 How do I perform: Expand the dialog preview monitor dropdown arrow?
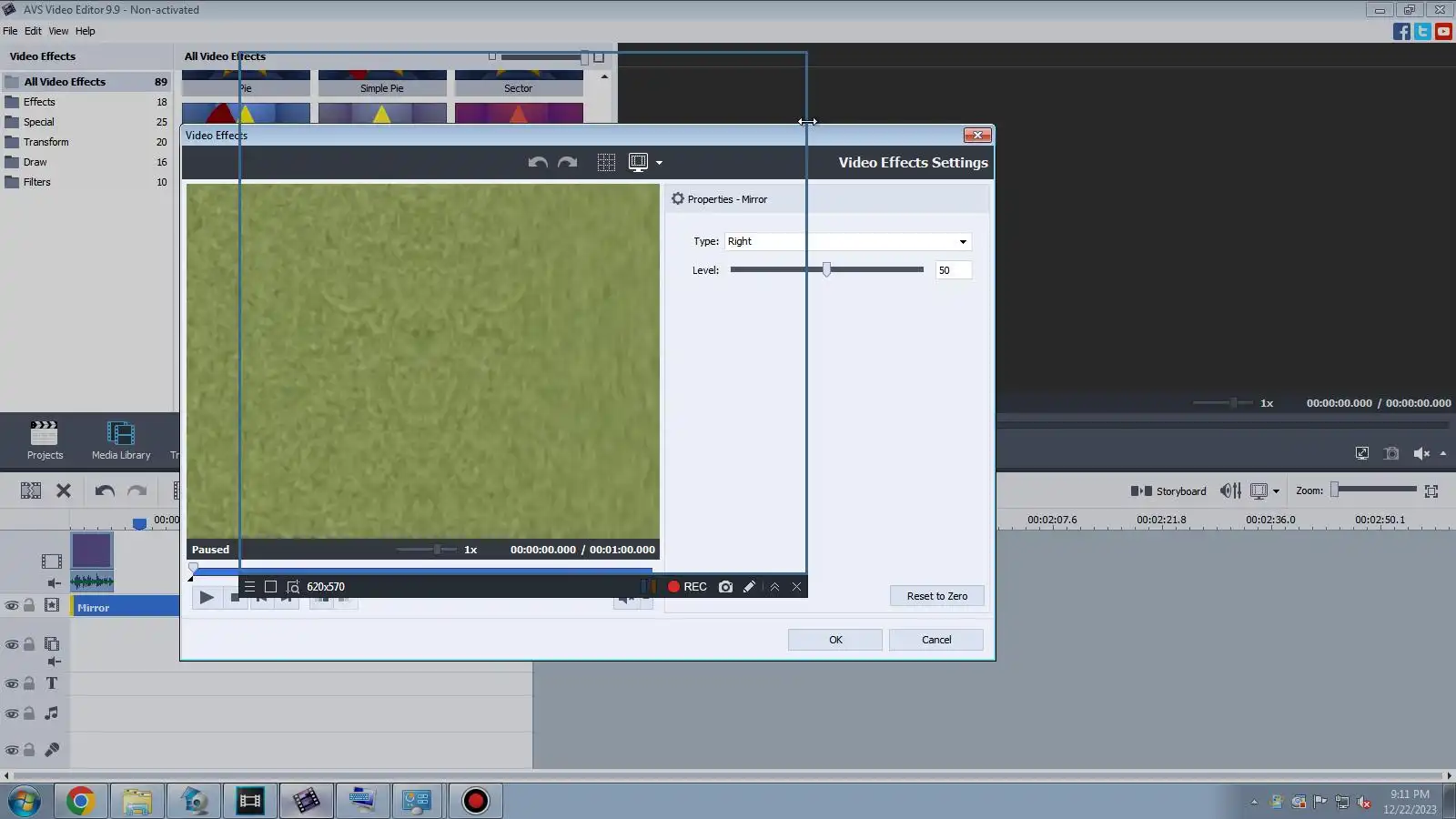coord(659,164)
